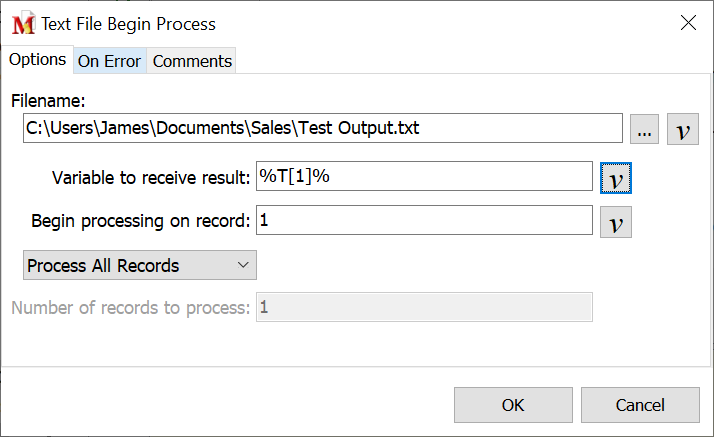
Task: Open variable picker for the result variable
Action: pyautogui.click(x=616, y=178)
